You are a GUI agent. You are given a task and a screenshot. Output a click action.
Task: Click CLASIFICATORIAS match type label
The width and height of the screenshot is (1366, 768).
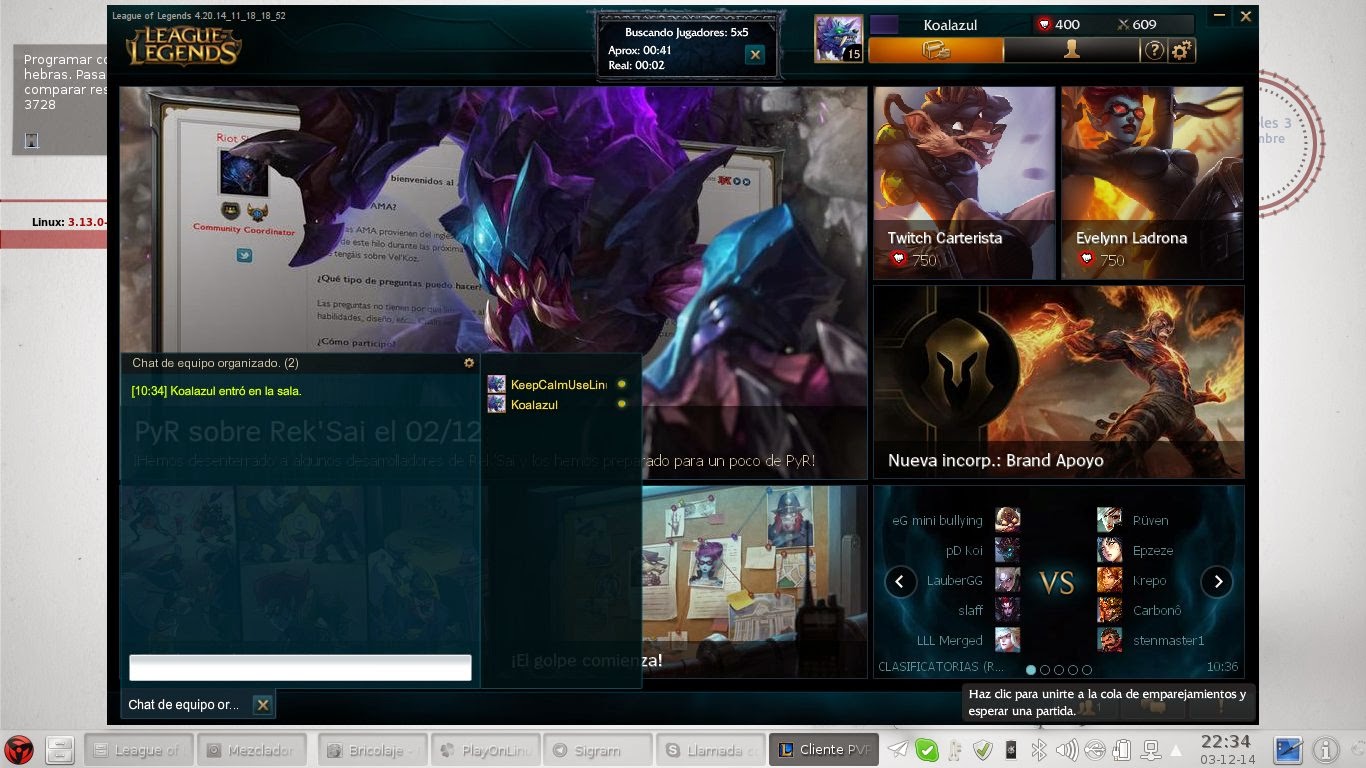(x=941, y=667)
